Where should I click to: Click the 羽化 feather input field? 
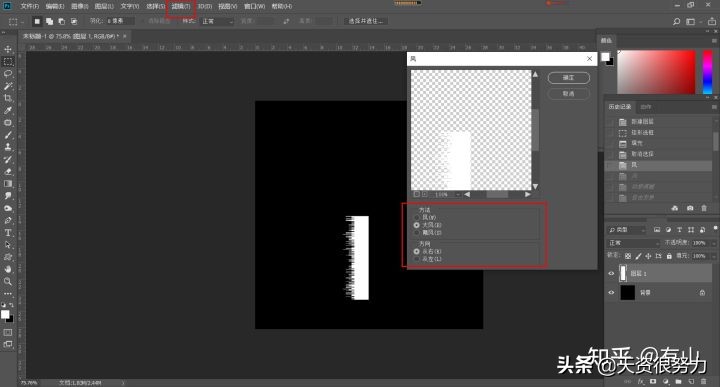point(120,21)
